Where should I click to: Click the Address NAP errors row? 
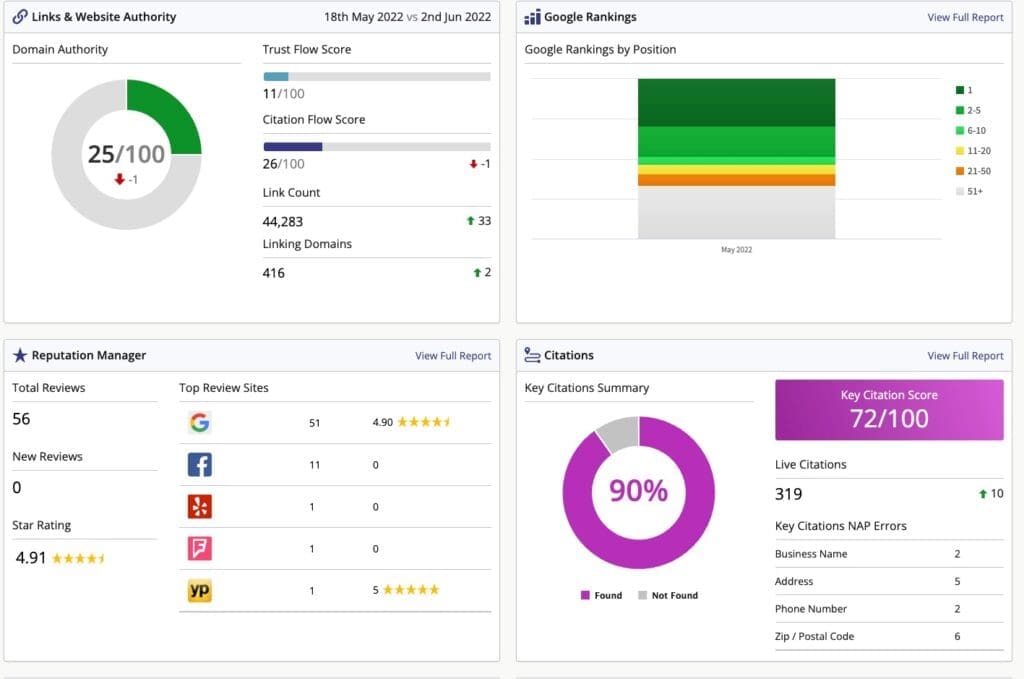(889, 581)
